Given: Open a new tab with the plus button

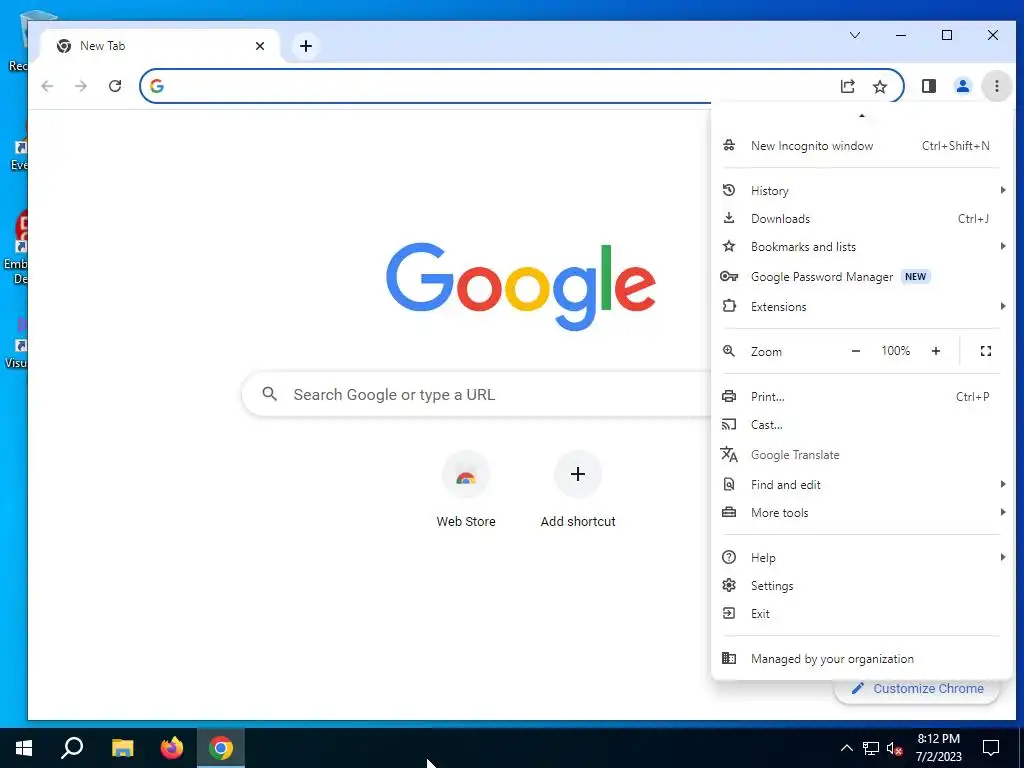Looking at the screenshot, I should click(x=306, y=46).
